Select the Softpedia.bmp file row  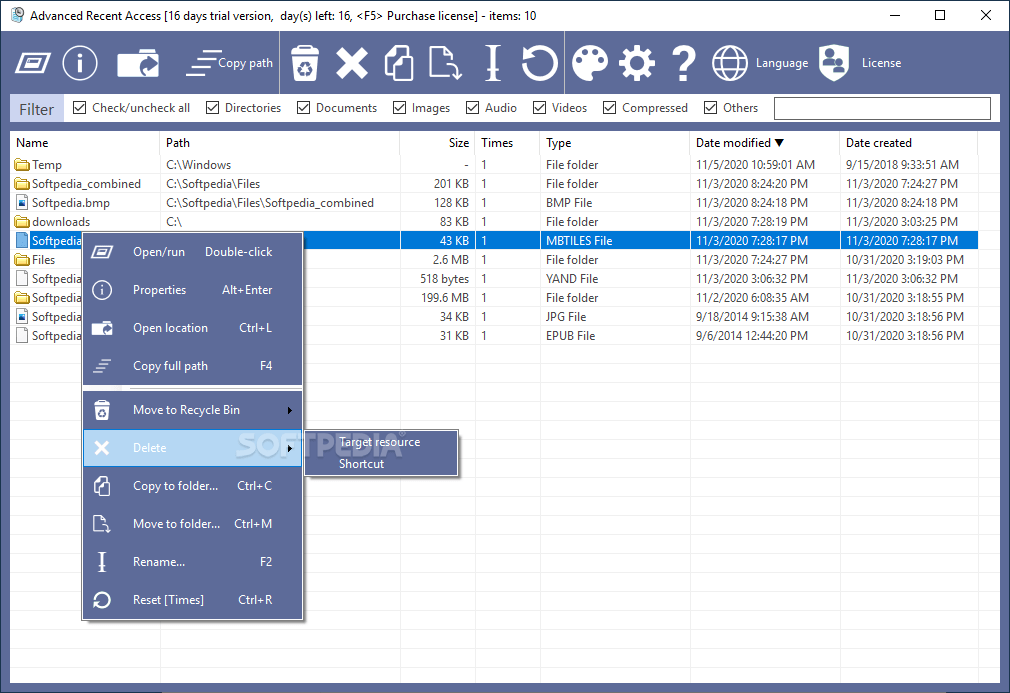click(495, 203)
